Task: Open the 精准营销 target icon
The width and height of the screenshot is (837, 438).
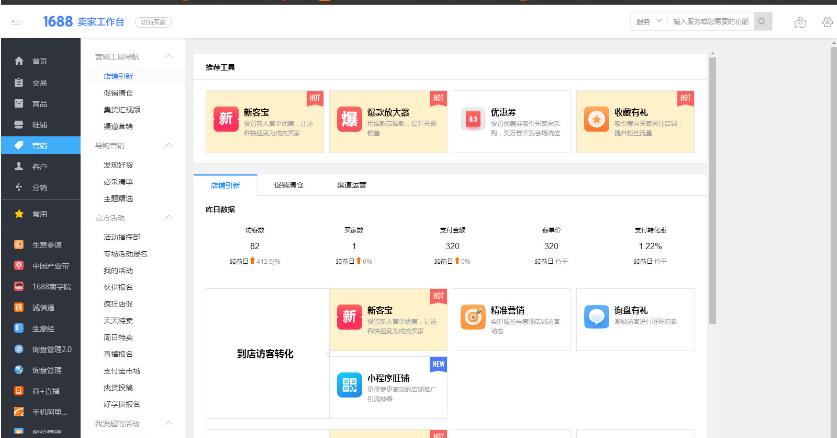Action: [x=471, y=316]
